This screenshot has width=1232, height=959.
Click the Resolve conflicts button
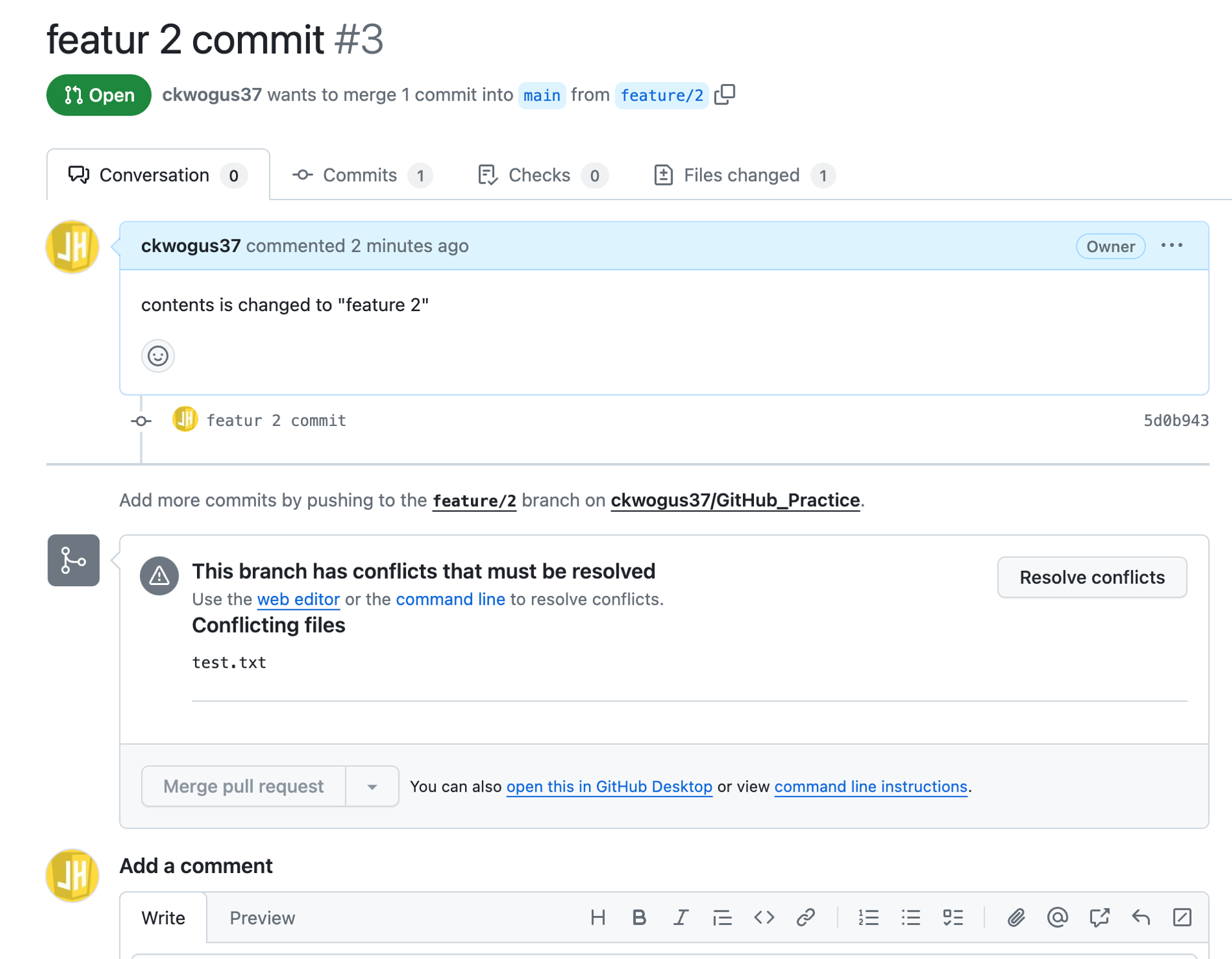[1092, 577]
